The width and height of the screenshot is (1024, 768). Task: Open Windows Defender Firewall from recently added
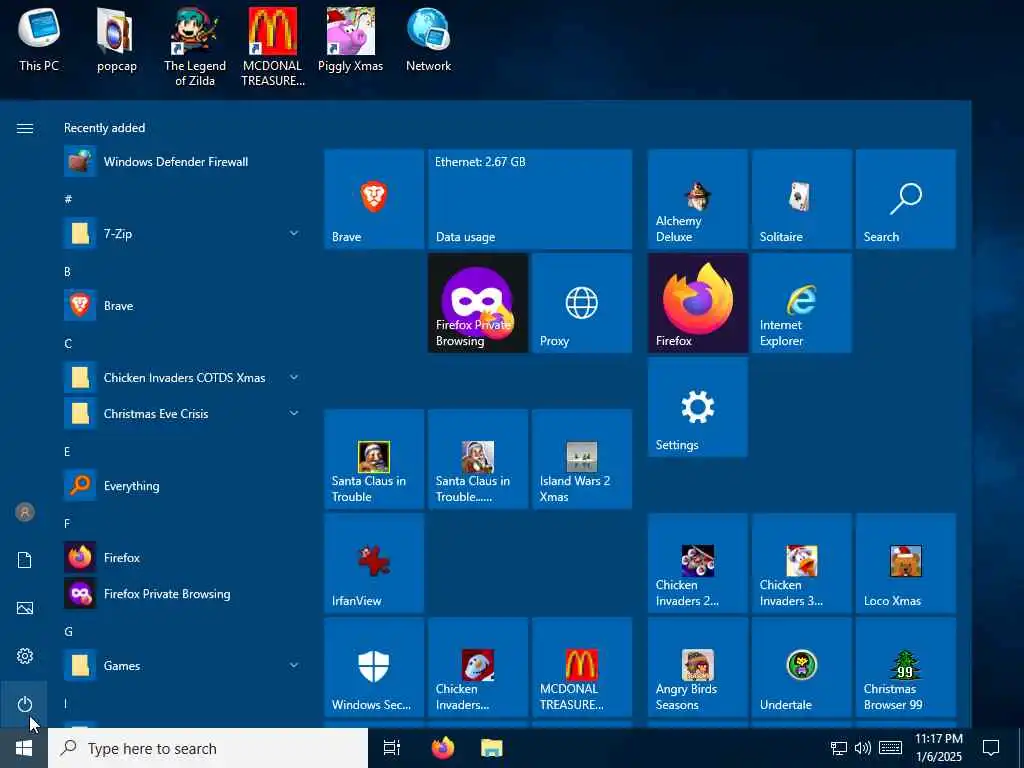[x=183, y=161]
